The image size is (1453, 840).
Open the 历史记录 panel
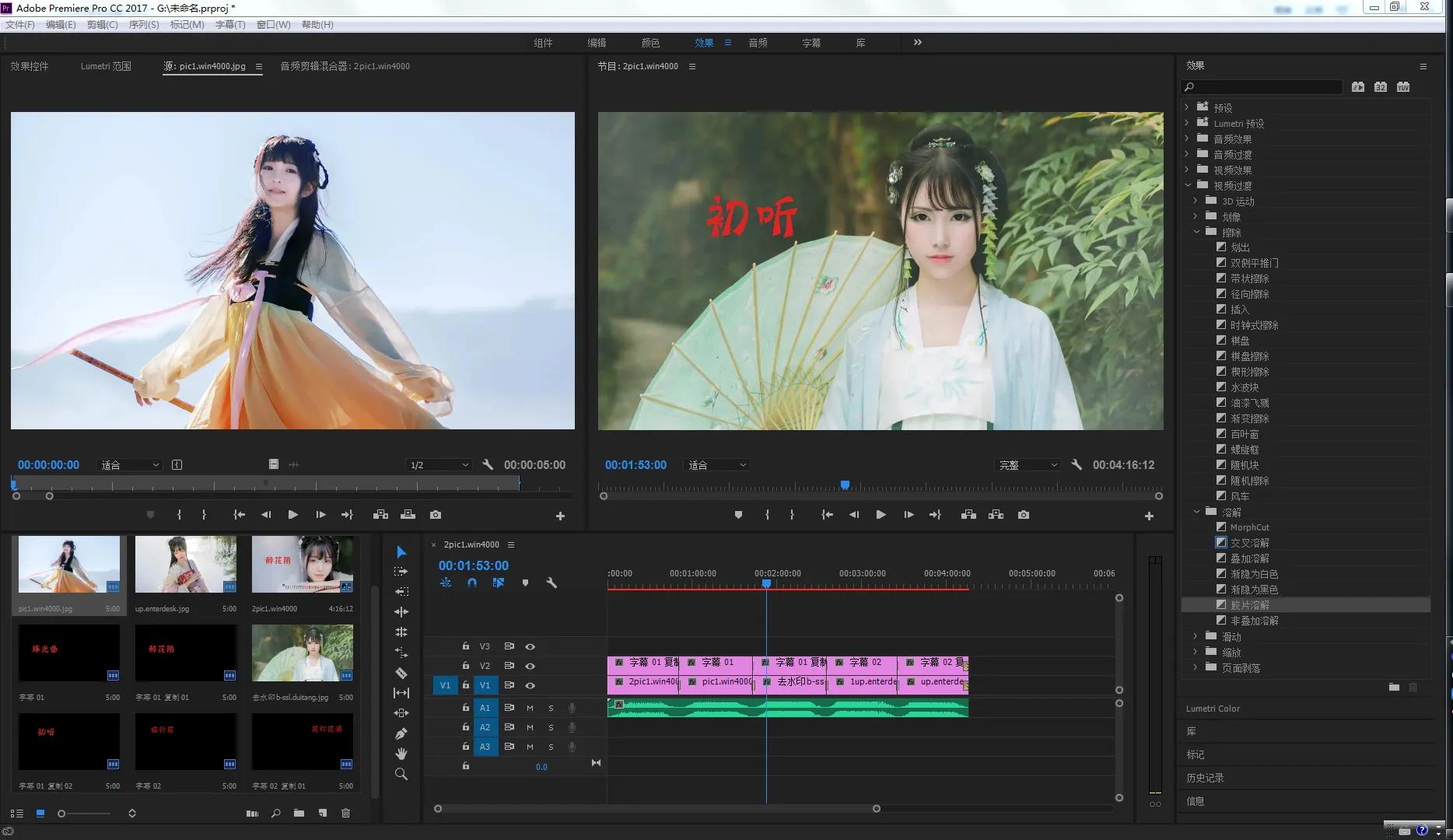point(1205,778)
